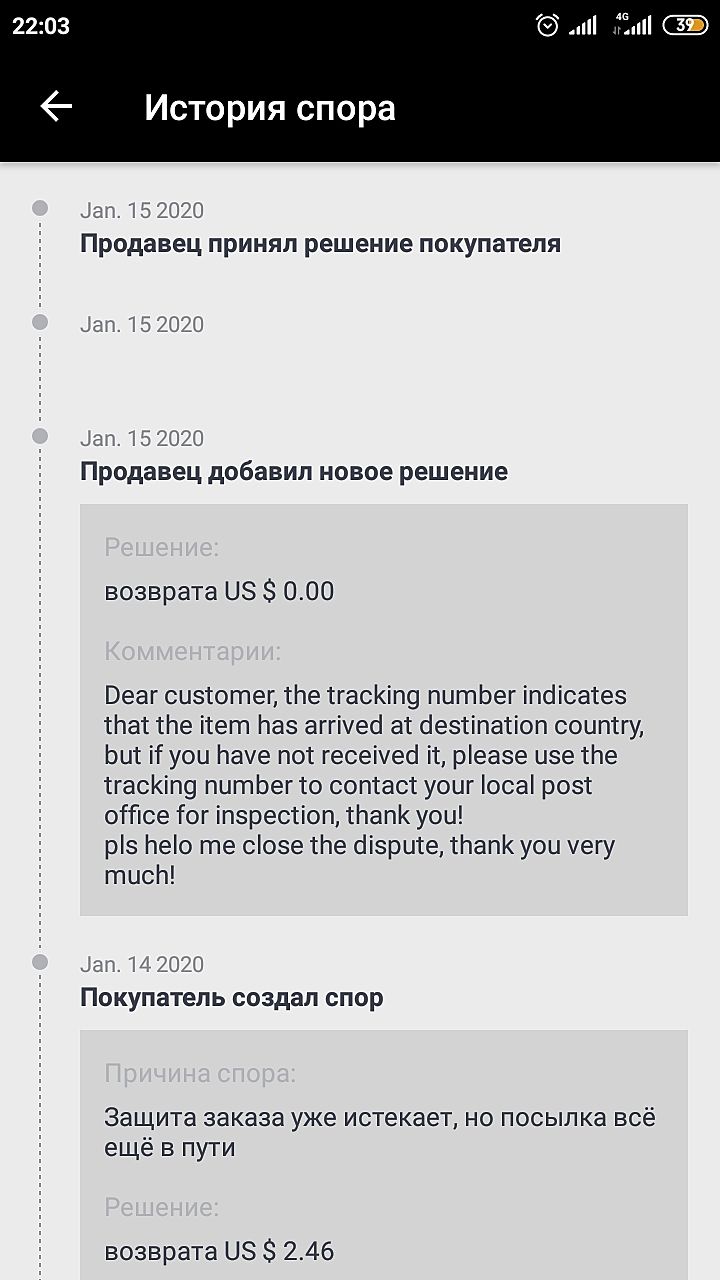720x1280 pixels.
Task: Tap the back arrow in the header
Action: [56, 107]
